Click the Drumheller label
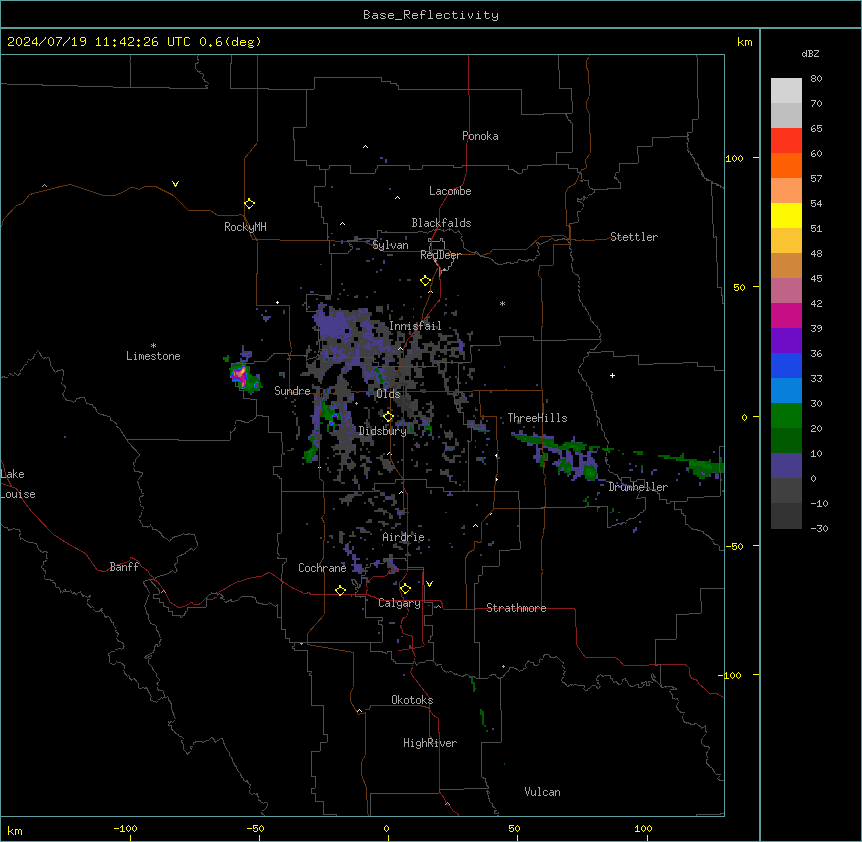The height and width of the screenshot is (842, 862). 638,487
